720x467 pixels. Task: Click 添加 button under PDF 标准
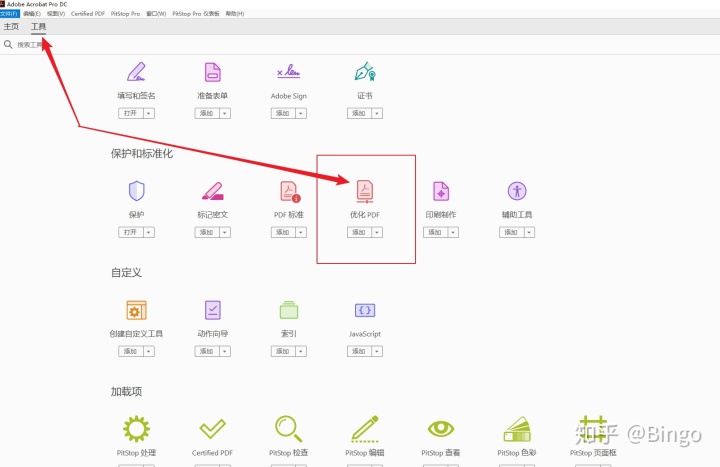pyautogui.click(x=283, y=232)
